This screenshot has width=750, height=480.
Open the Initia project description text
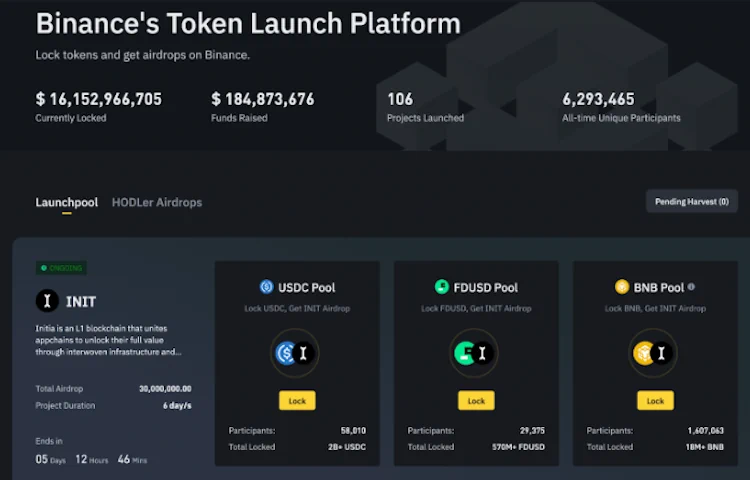click(x=108, y=340)
